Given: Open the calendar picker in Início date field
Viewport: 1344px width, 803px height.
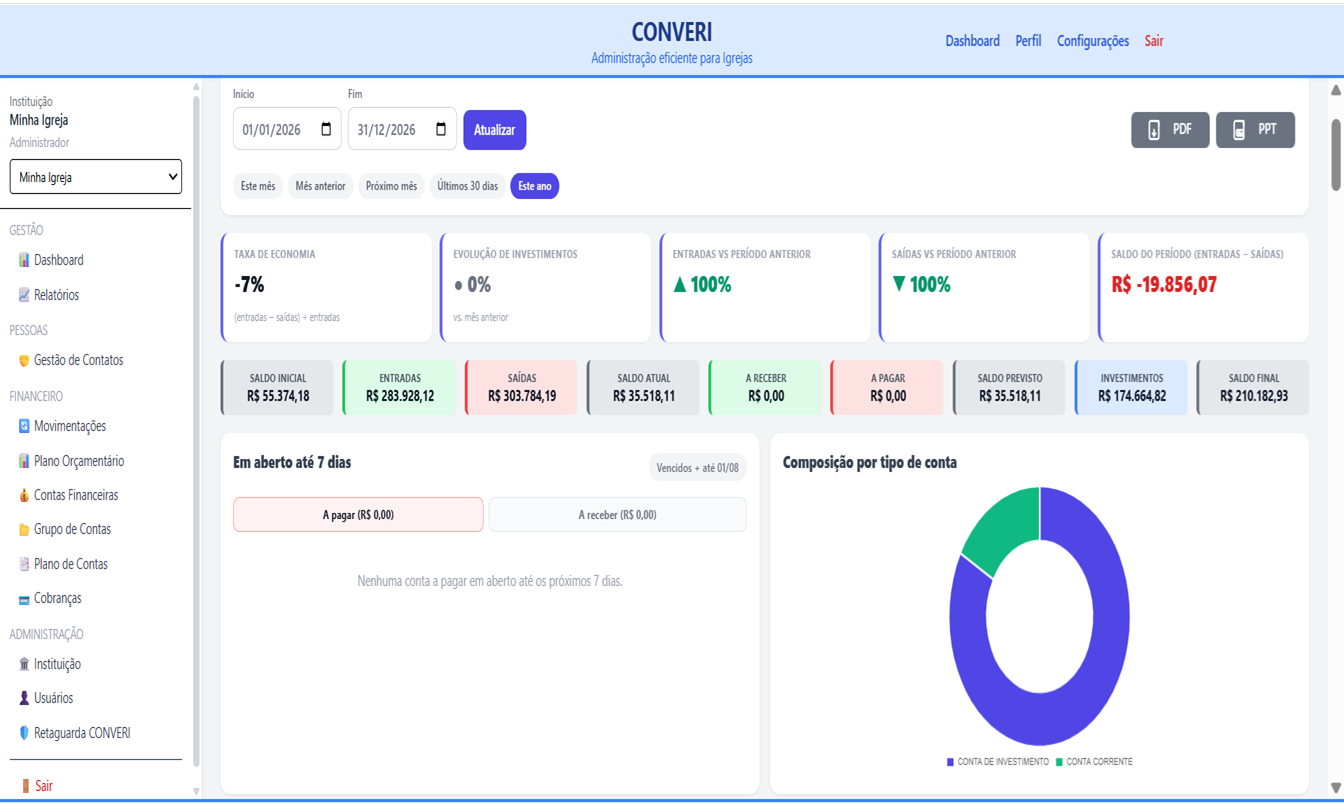Looking at the screenshot, I should tap(326, 129).
